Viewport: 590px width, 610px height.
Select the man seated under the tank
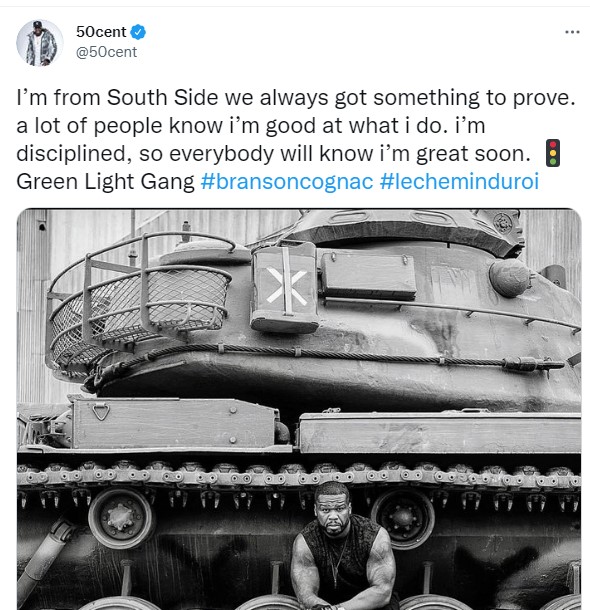pos(342,547)
